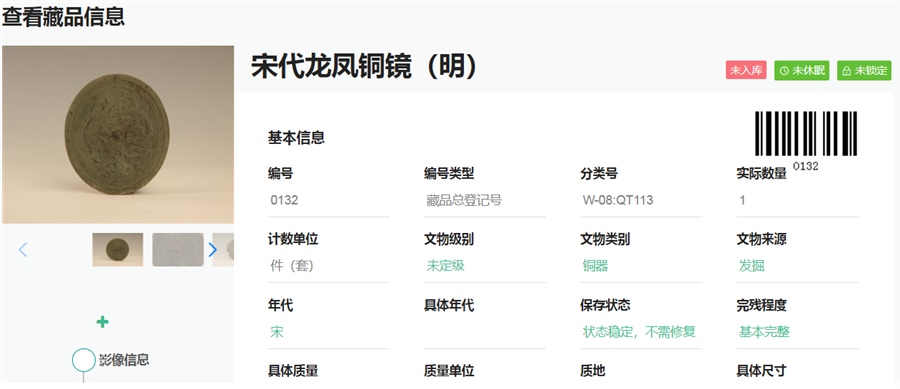Click the 质量单位 field label
Viewport: 900px width, 389px height.
coord(449,371)
